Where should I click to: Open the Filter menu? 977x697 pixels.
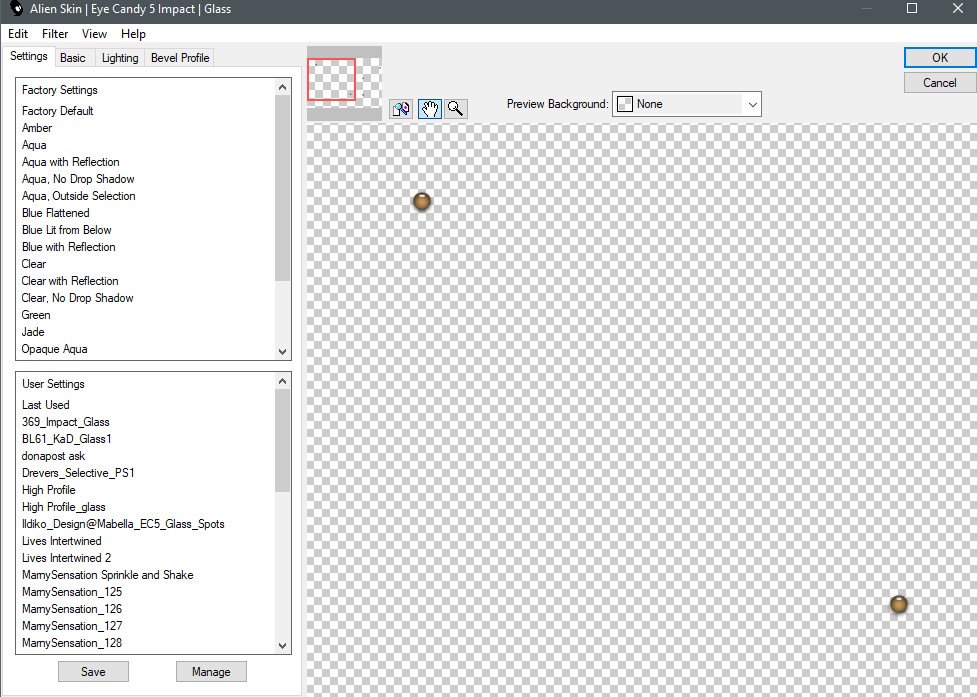coord(55,34)
